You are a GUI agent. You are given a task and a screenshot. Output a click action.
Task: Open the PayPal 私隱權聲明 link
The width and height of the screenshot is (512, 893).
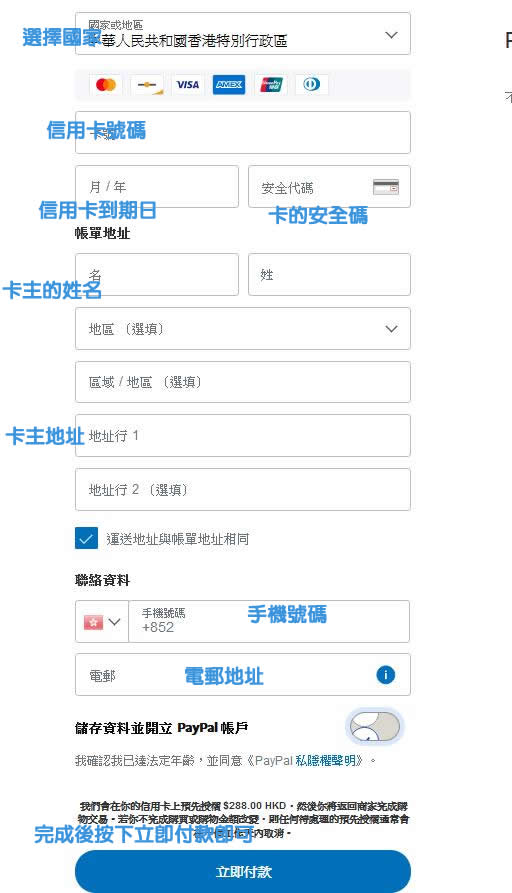coord(325,760)
